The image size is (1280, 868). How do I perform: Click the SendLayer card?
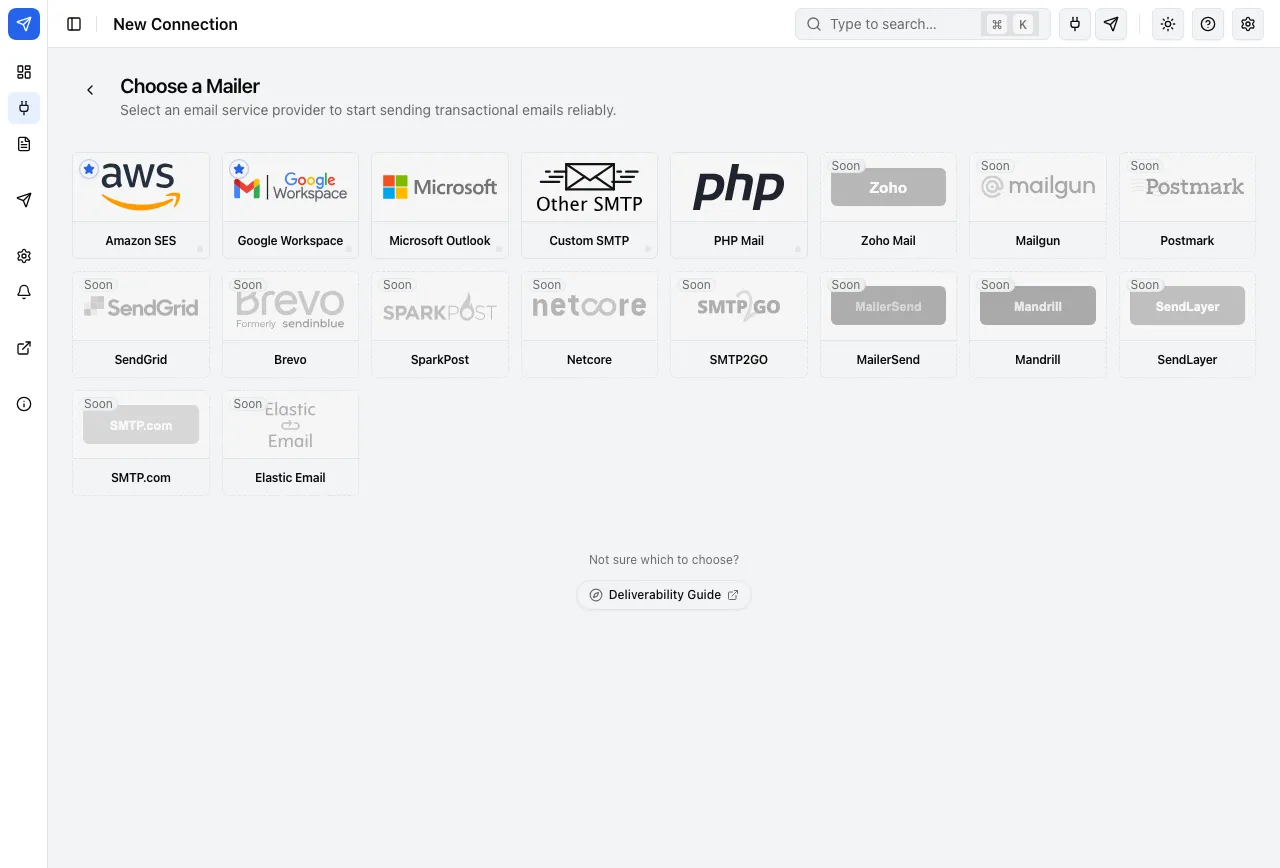(x=1187, y=324)
